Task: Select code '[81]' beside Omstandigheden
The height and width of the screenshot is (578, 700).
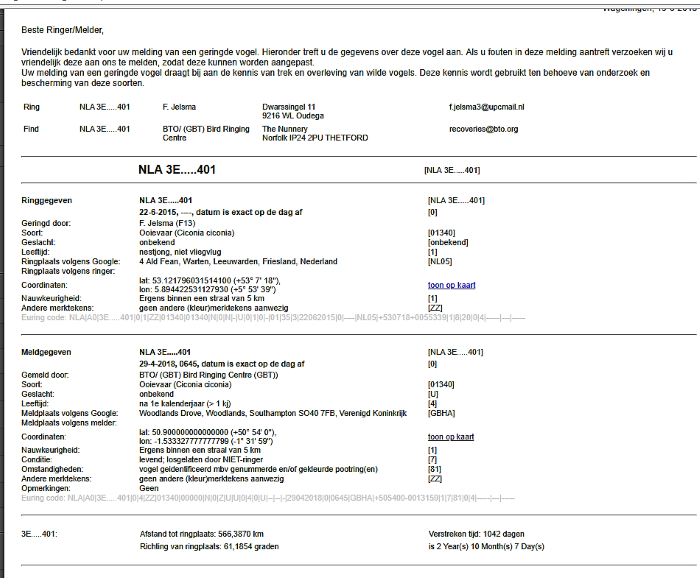Action: click(434, 470)
